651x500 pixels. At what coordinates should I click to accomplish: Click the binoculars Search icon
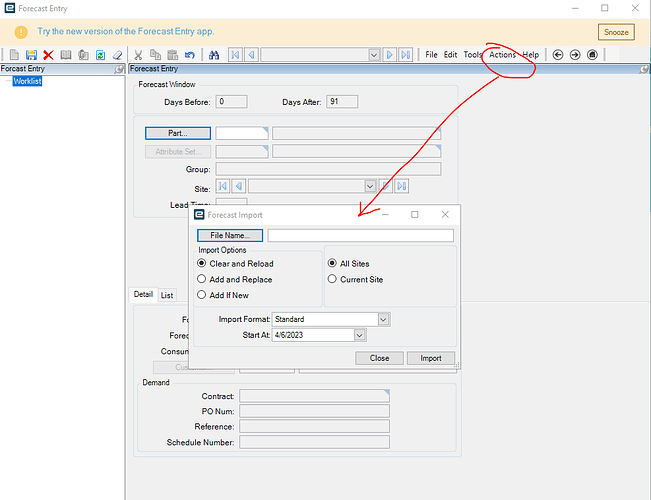pyautogui.click(x=214, y=55)
